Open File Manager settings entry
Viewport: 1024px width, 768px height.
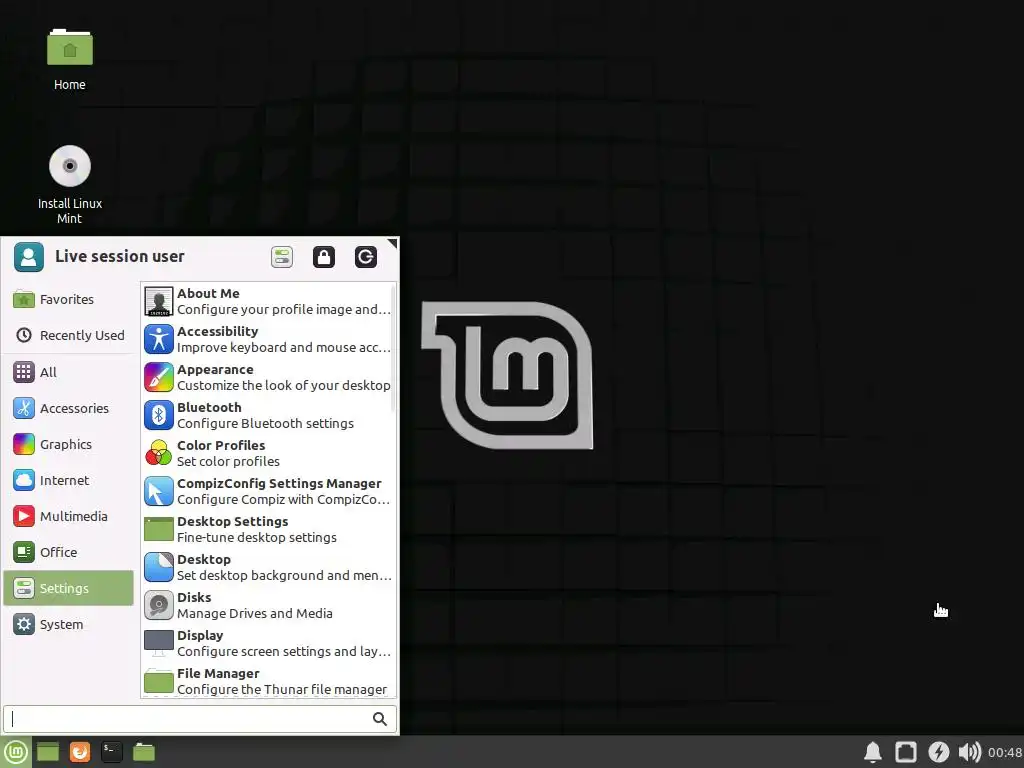pyautogui.click(x=268, y=680)
